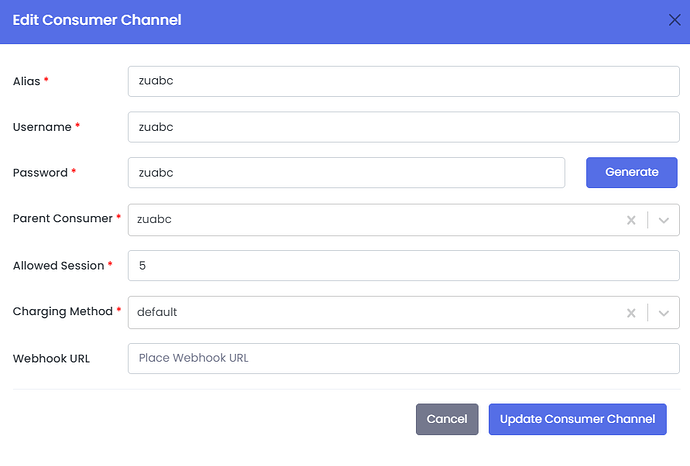Expand the Charging Method dropdown arrow
Viewport: 690px width, 466px height.
664,312
